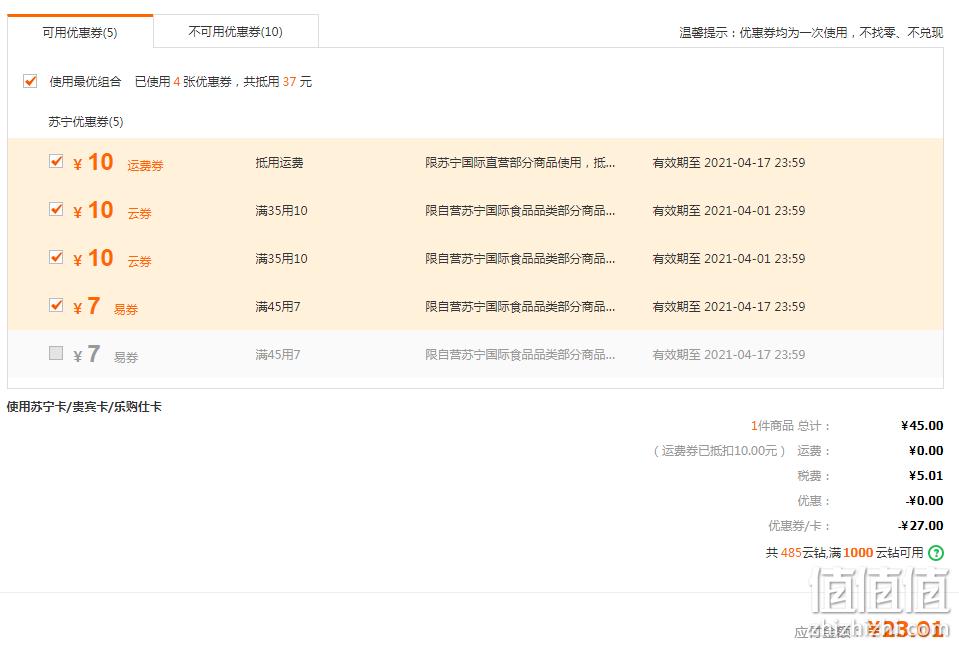
Task: Check the disabled grey ¥7 易券 checkbox
Action: point(56,352)
